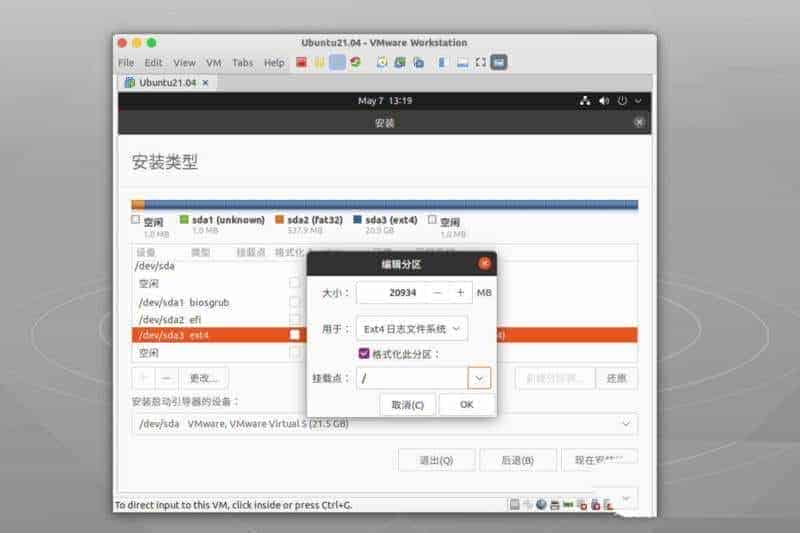Open the boot loader device /dev/sda dropdown
The image size is (800, 533).
pos(384,424)
